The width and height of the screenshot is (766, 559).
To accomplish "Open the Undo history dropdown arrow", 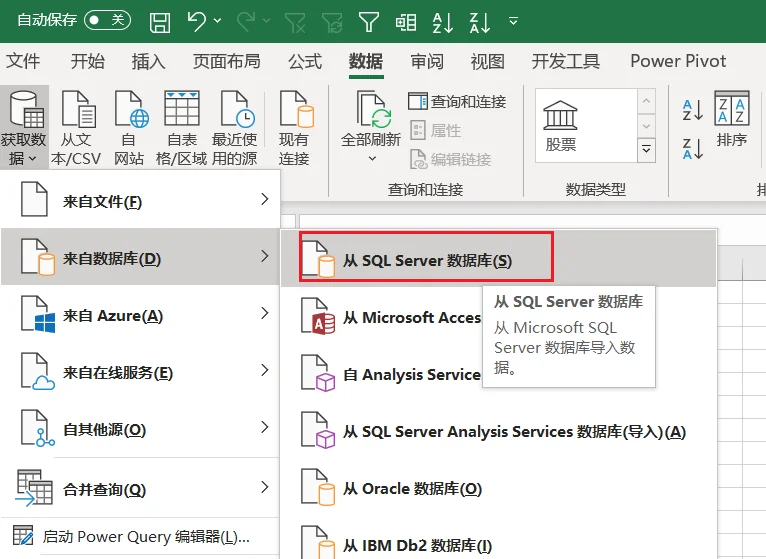I will click(x=218, y=21).
